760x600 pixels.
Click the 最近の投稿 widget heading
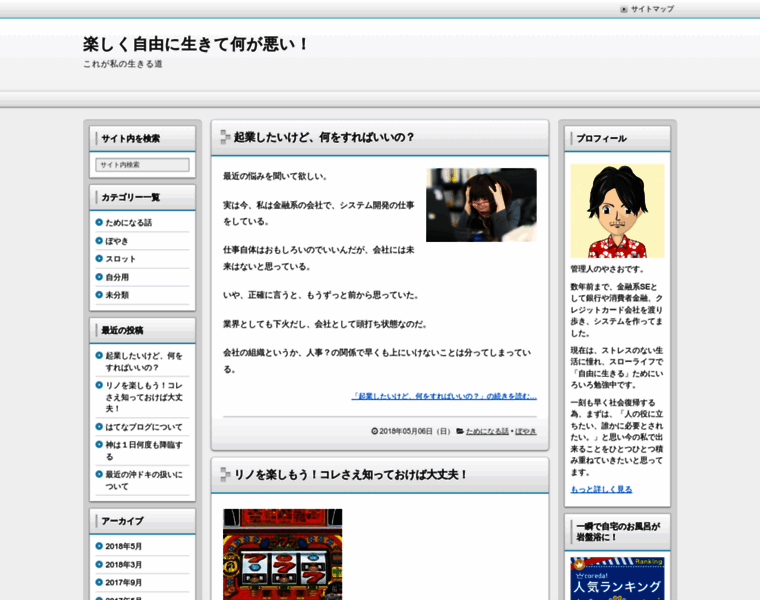(122, 331)
